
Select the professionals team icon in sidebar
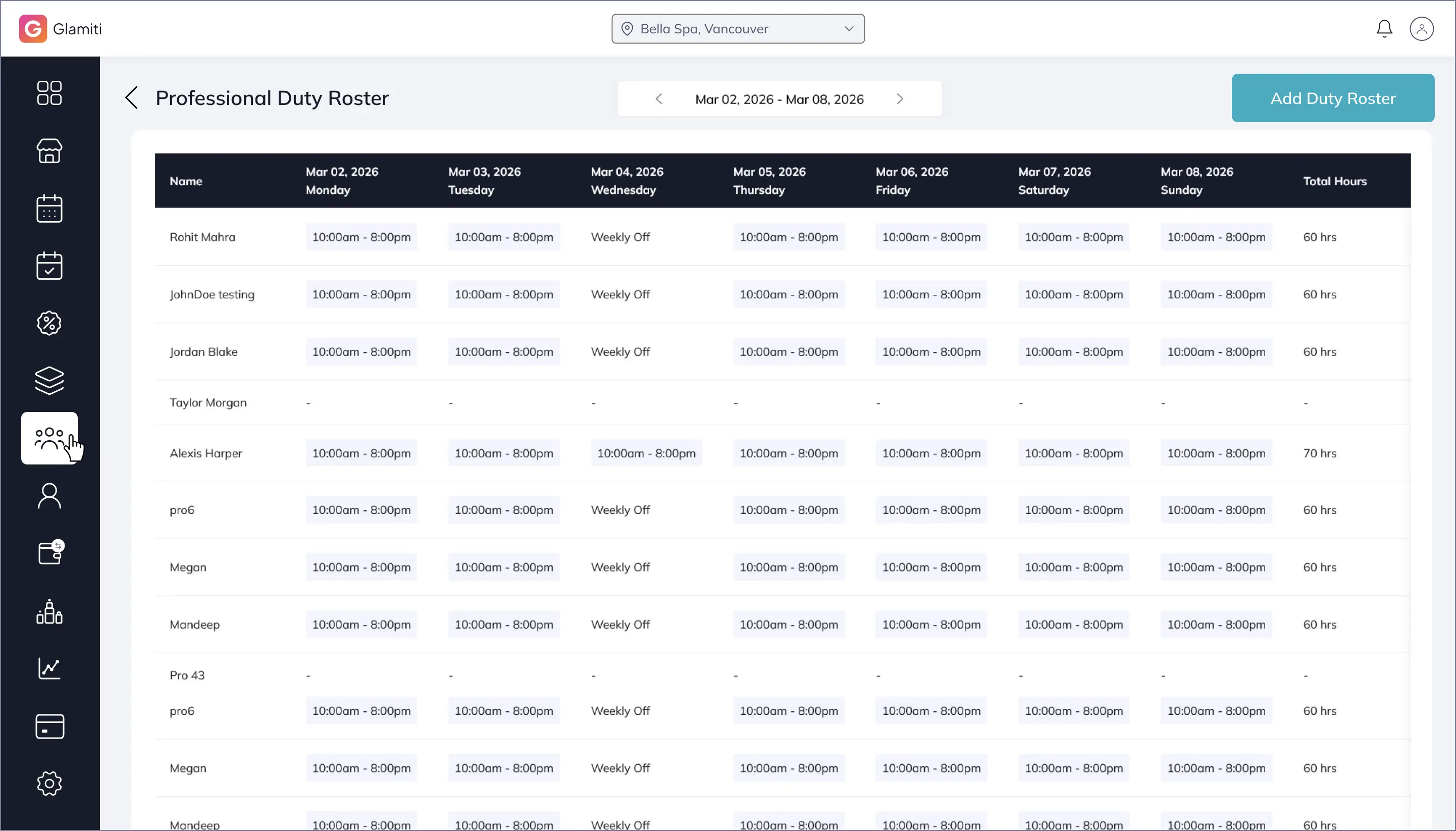(x=49, y=438)
